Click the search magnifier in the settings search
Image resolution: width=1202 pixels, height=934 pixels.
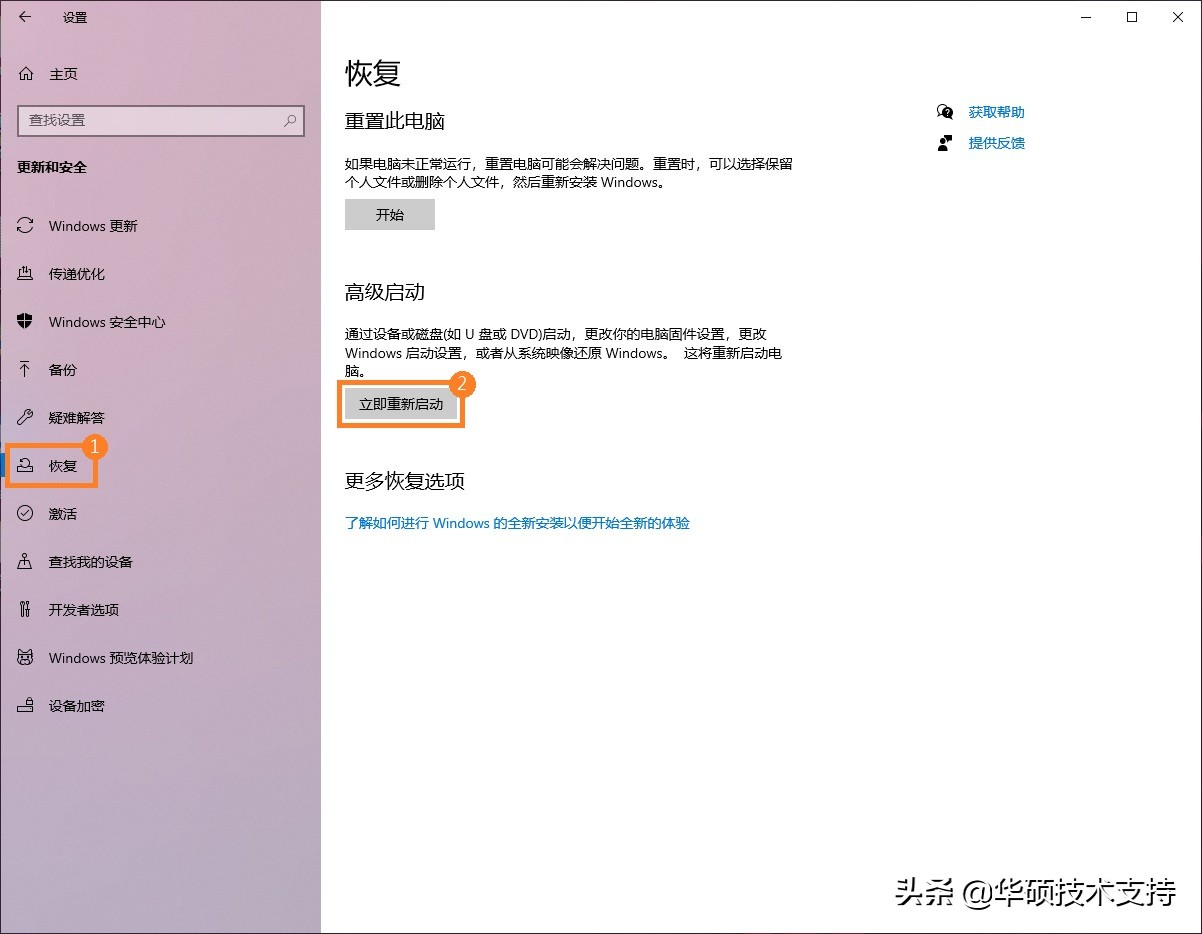tap(290, 120)
